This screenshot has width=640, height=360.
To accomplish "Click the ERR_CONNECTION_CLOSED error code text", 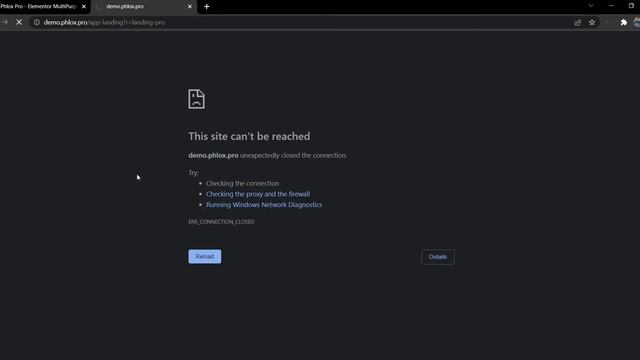I will coord(221,222).
